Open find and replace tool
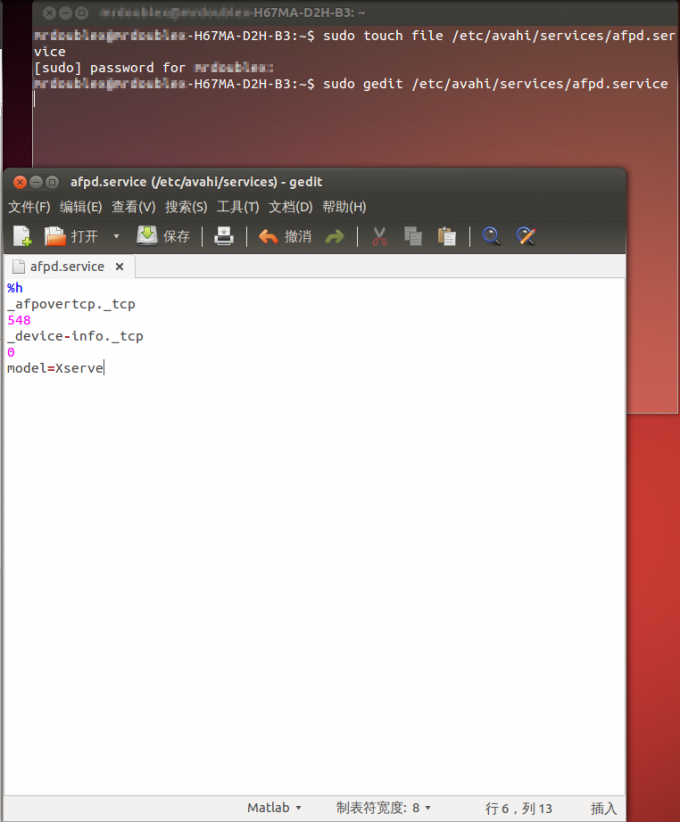Viewport: 680px width, 822px height. [525, 236]
